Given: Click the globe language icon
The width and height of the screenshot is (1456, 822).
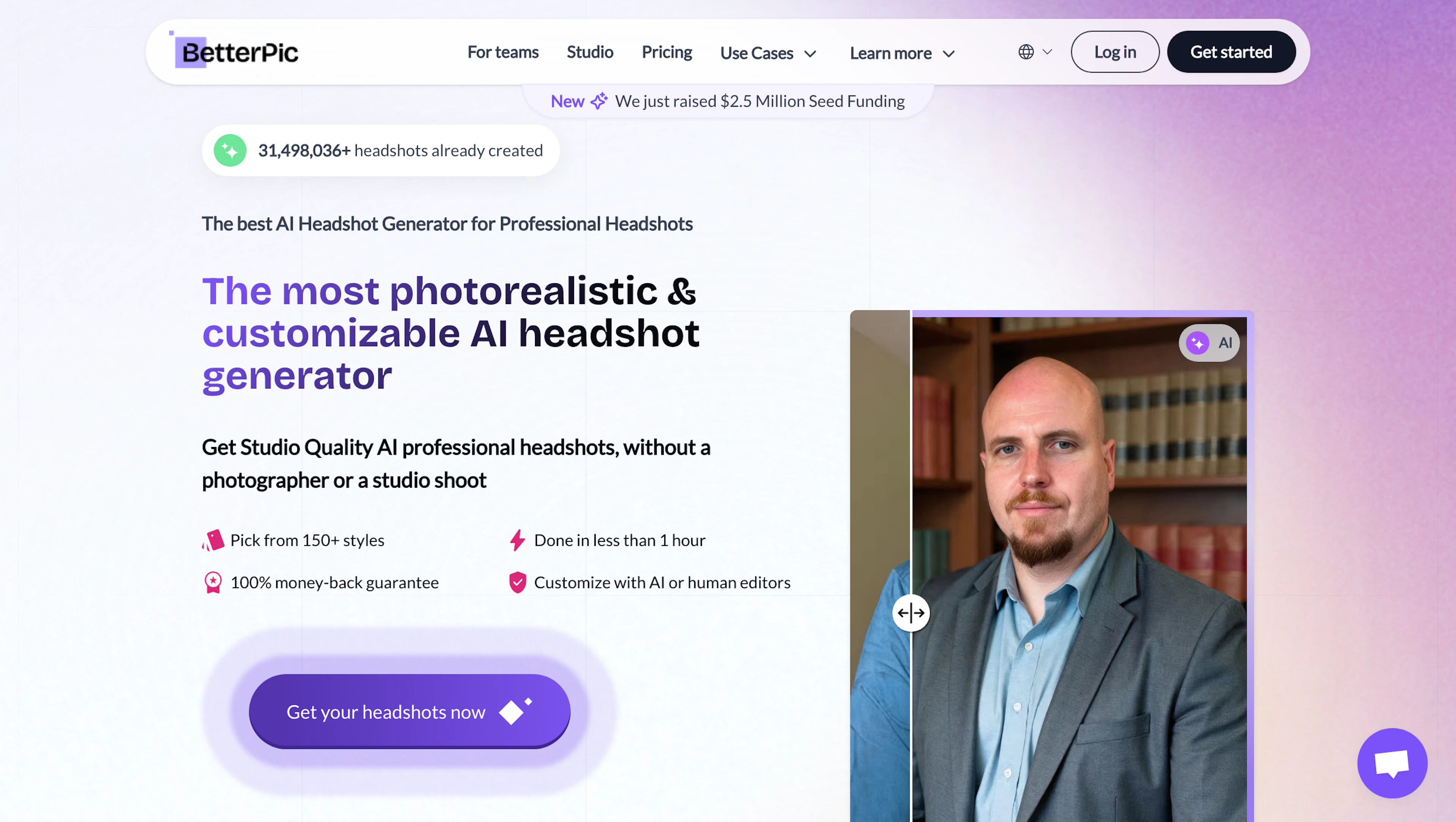Looking at the screenshot, I should pyautogui.click(x=1026, y=52).
